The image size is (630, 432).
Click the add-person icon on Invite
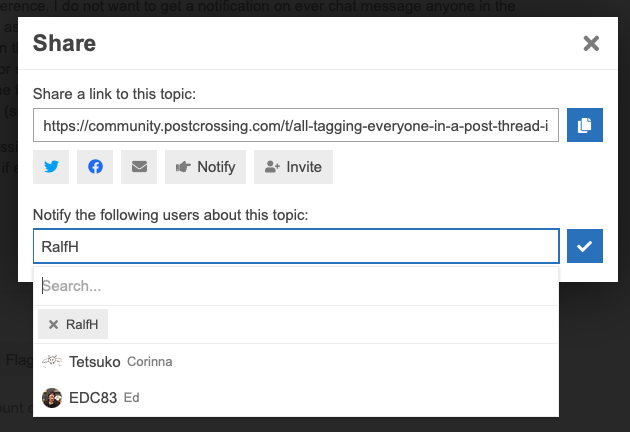coord(272,167)
